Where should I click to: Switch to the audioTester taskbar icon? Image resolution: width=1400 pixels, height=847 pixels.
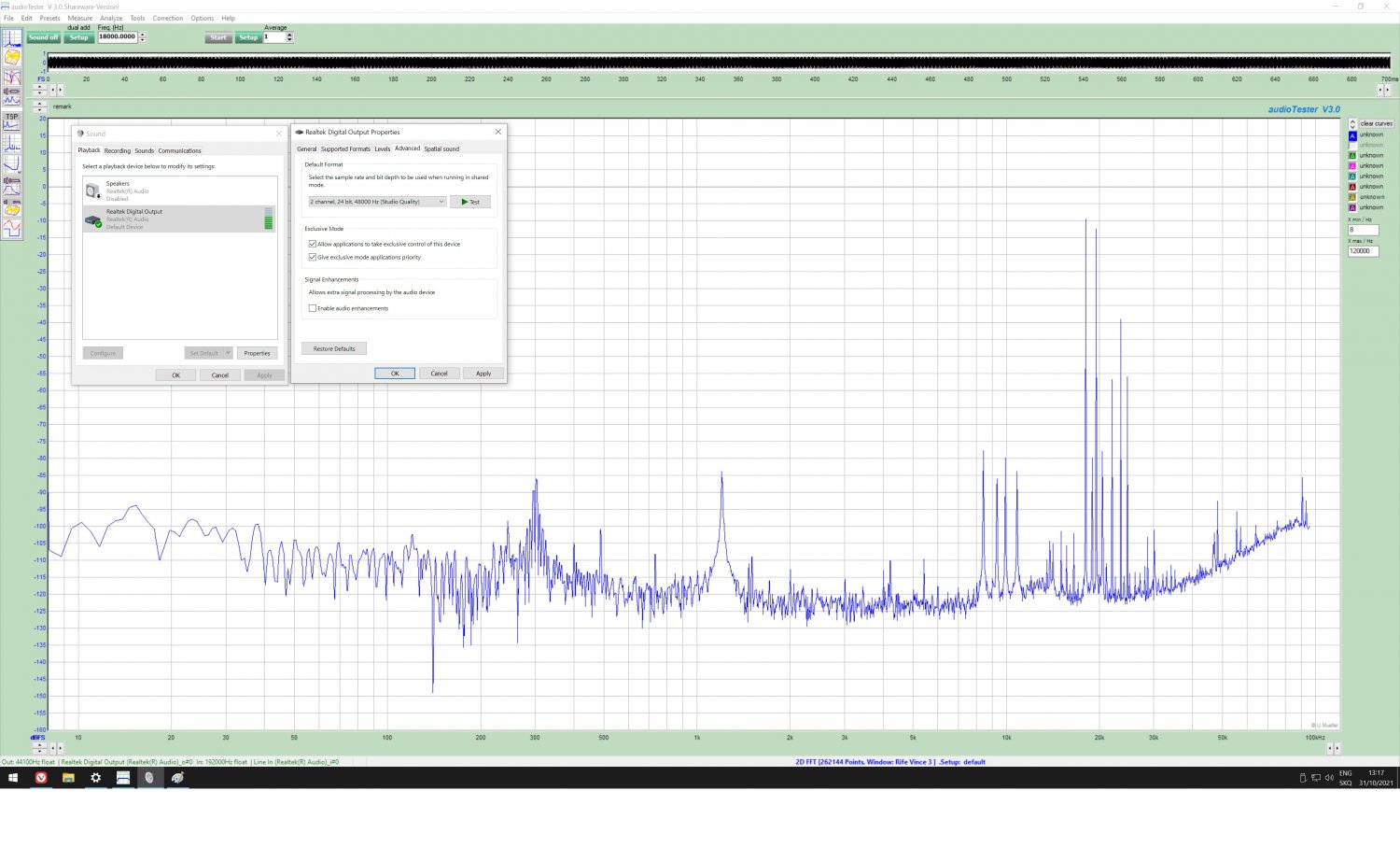(122, 778)
